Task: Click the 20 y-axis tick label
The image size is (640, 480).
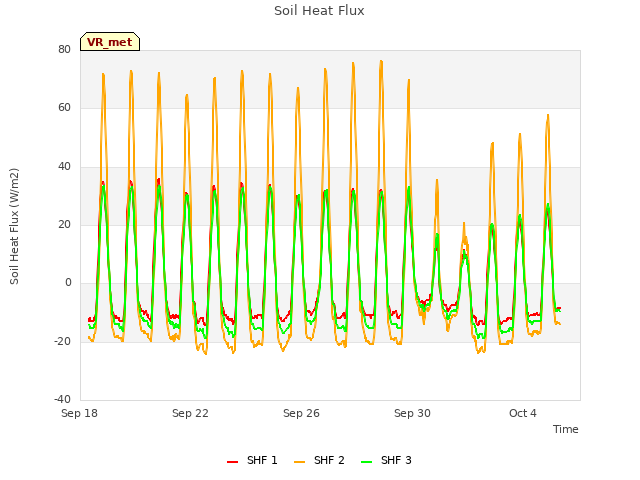Action: [64, 224]
